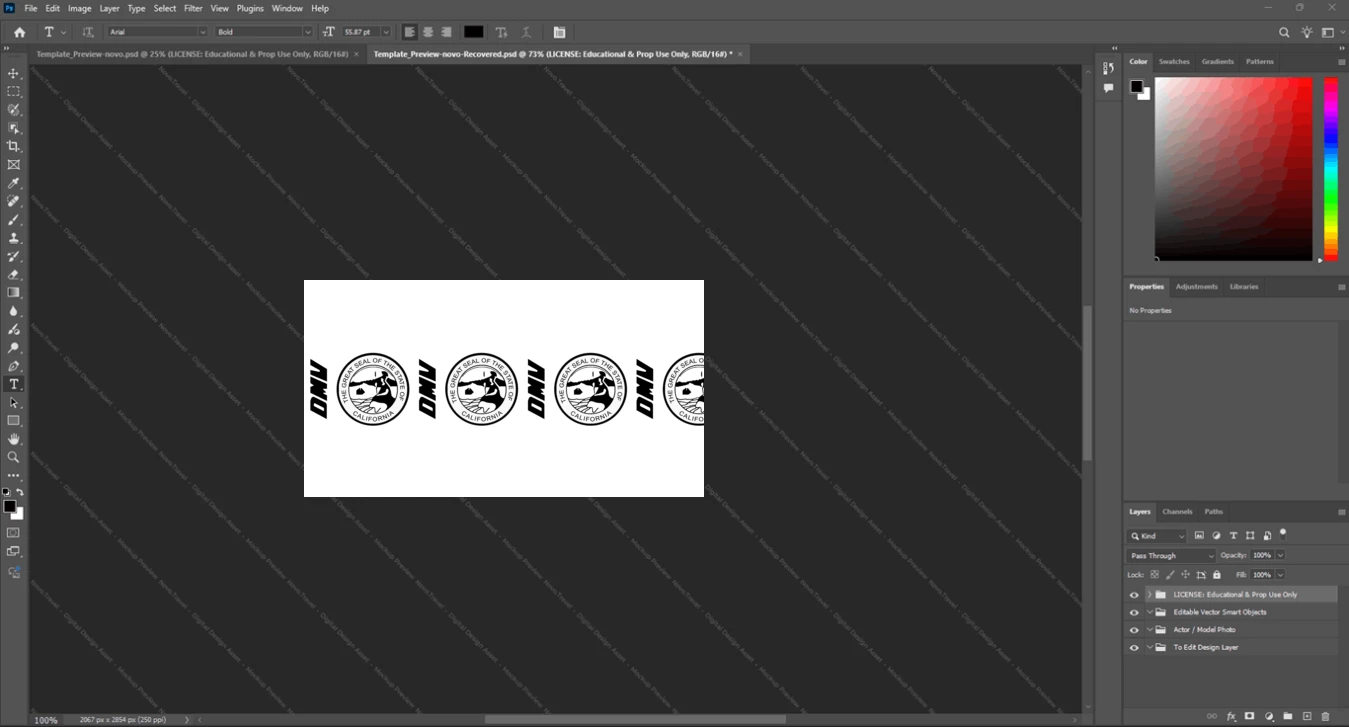Choose the Eyedropper tool
This screenshot has width=1349, height=727.
[14, 183]
